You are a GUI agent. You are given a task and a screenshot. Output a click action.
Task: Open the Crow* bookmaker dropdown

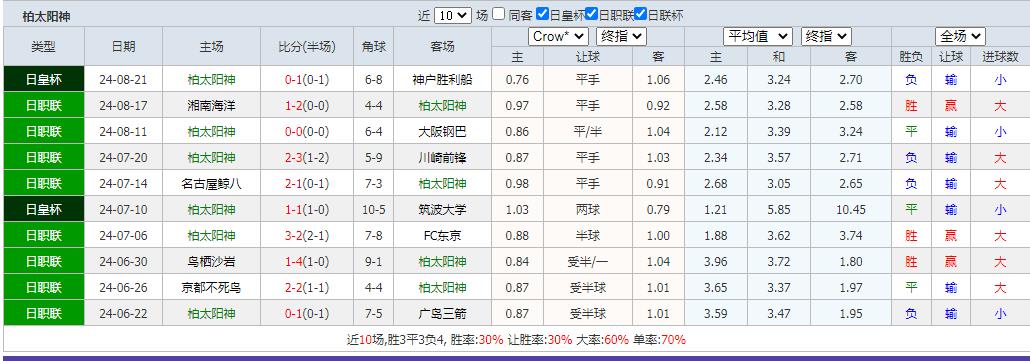pos(558,37)
